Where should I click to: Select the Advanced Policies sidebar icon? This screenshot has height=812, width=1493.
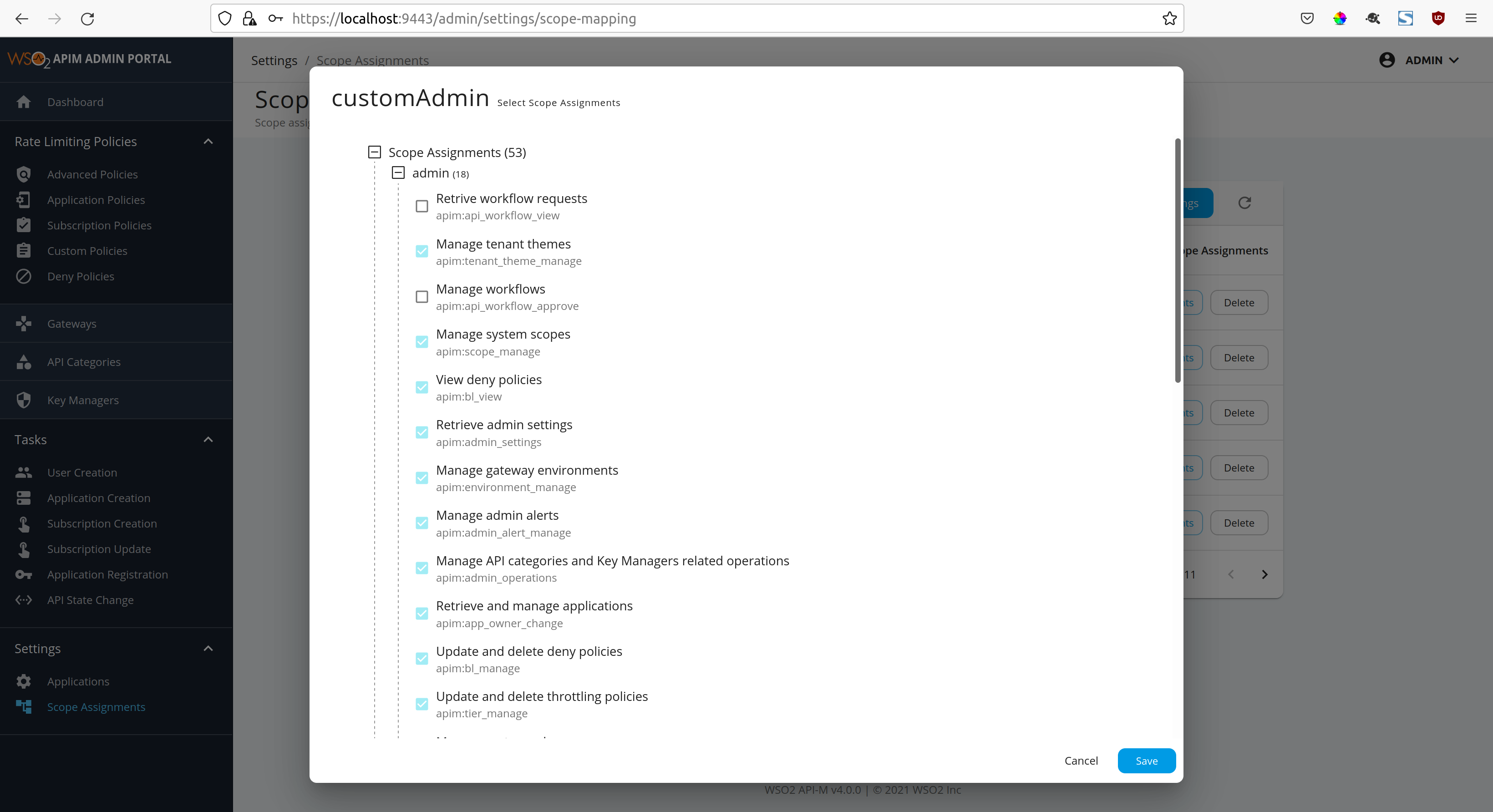24,174
